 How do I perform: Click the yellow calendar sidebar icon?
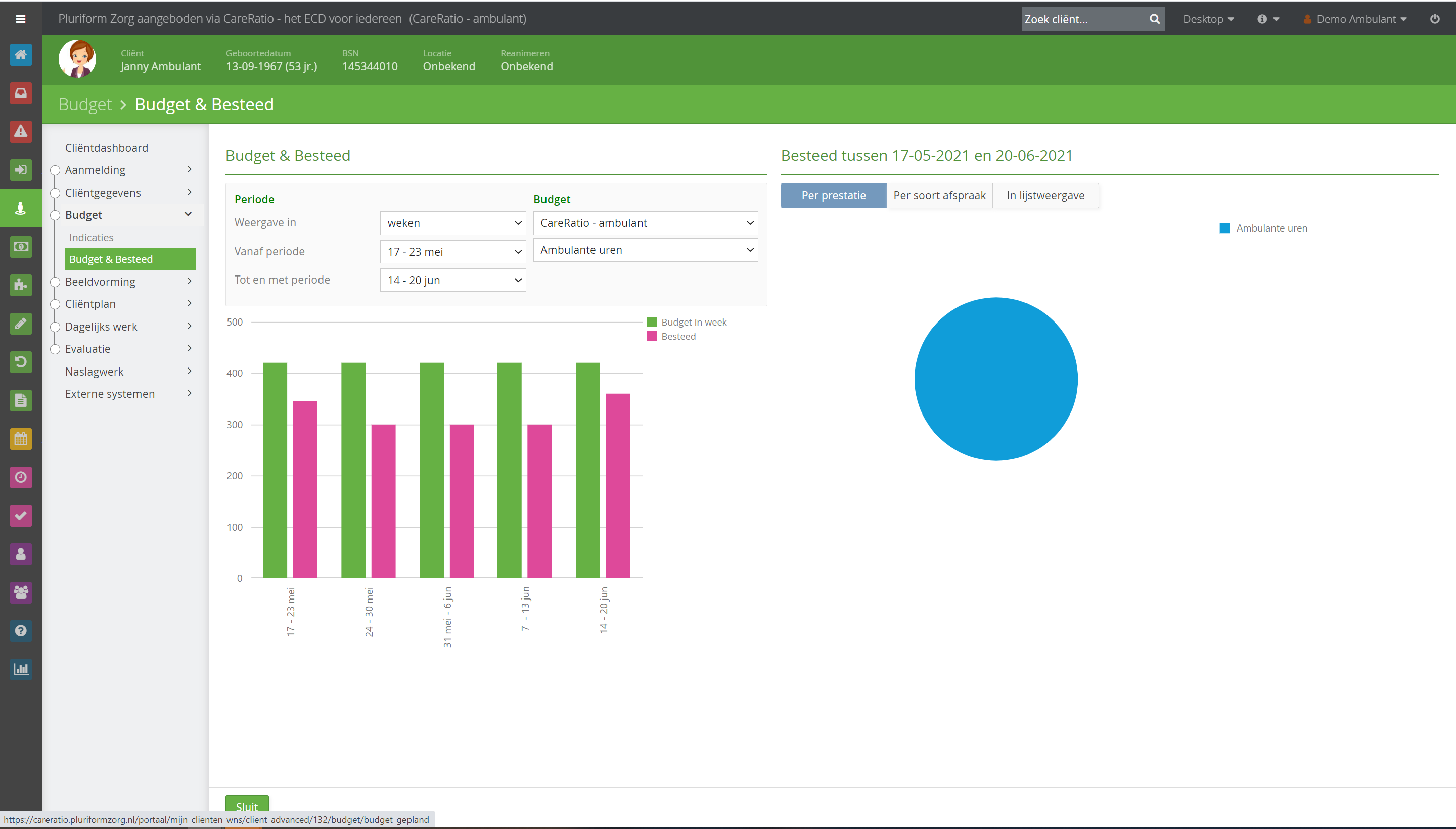21,439
